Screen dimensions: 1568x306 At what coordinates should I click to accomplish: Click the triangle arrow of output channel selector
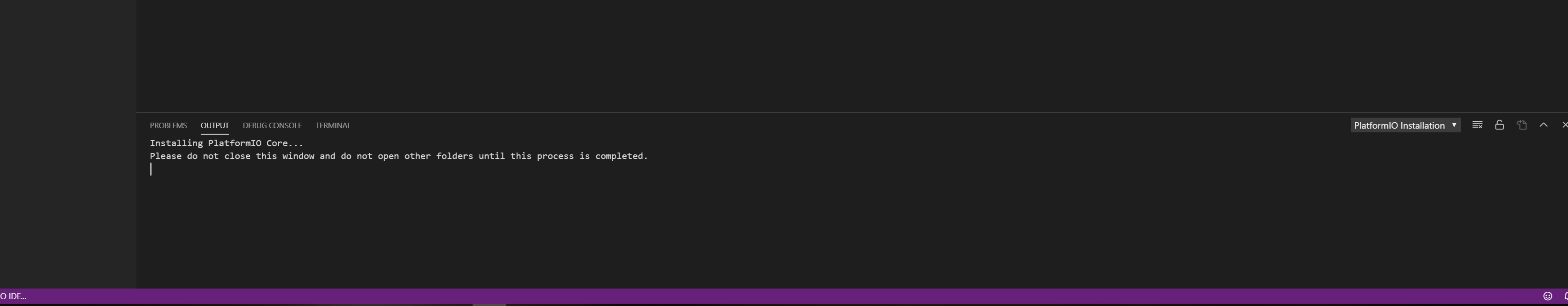pyautogui.click(x=1454, y=125)
